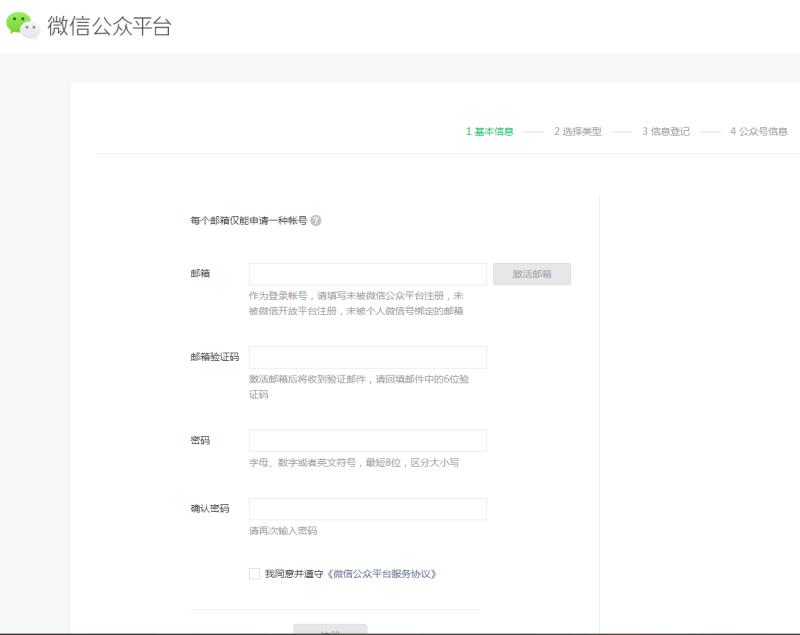This screenshot has height=635, width=800.
Task: Click the 邮箱验证码 verification code field
Action: click(370, 356)
